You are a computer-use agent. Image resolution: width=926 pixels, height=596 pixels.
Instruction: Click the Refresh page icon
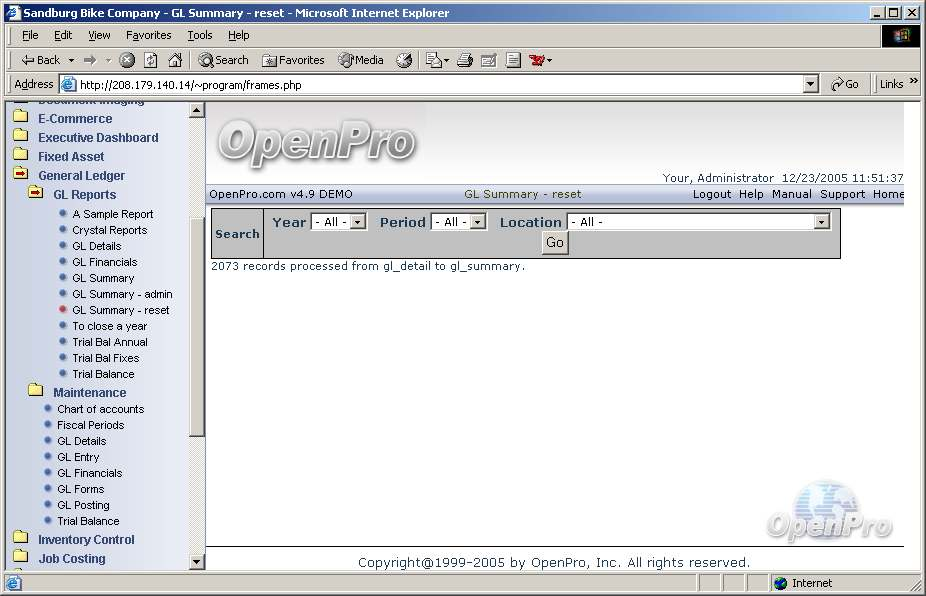pos(151,60)
